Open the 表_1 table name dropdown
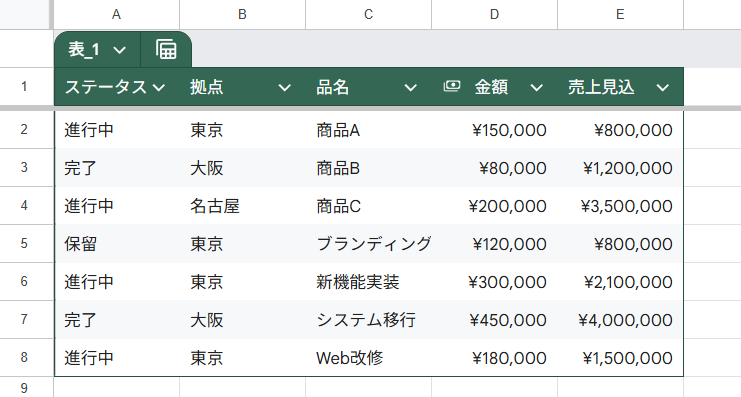 coord(120,50)
